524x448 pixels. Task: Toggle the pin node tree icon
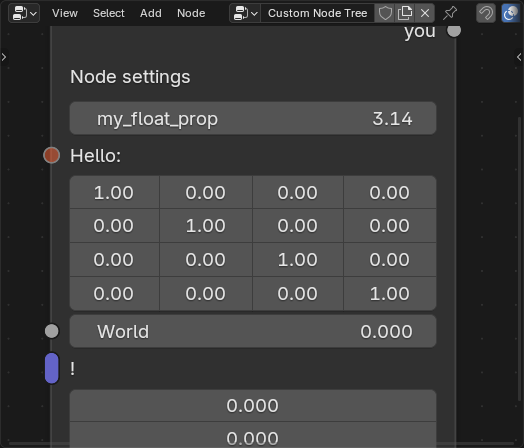tap(450, 13)
